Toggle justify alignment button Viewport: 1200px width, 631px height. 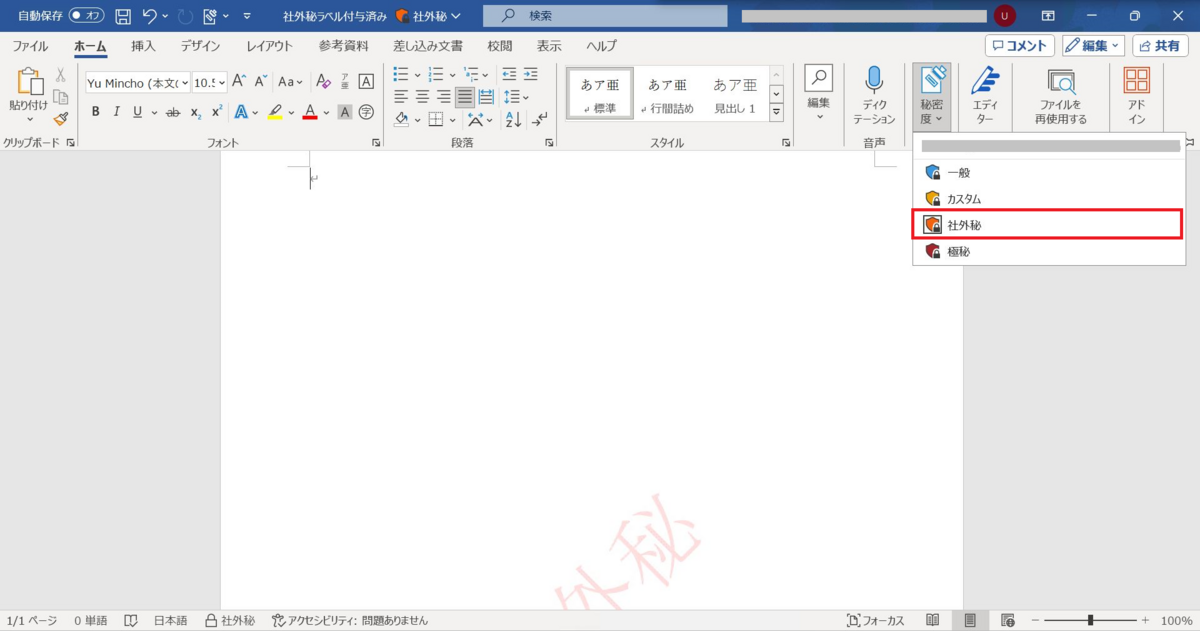[465, 97]
